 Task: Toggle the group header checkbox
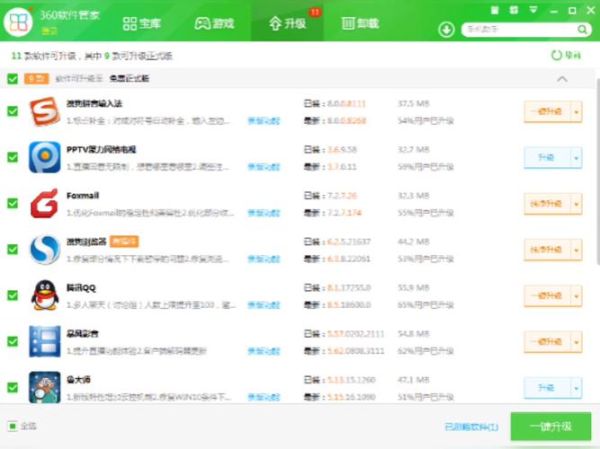point(13,79)
